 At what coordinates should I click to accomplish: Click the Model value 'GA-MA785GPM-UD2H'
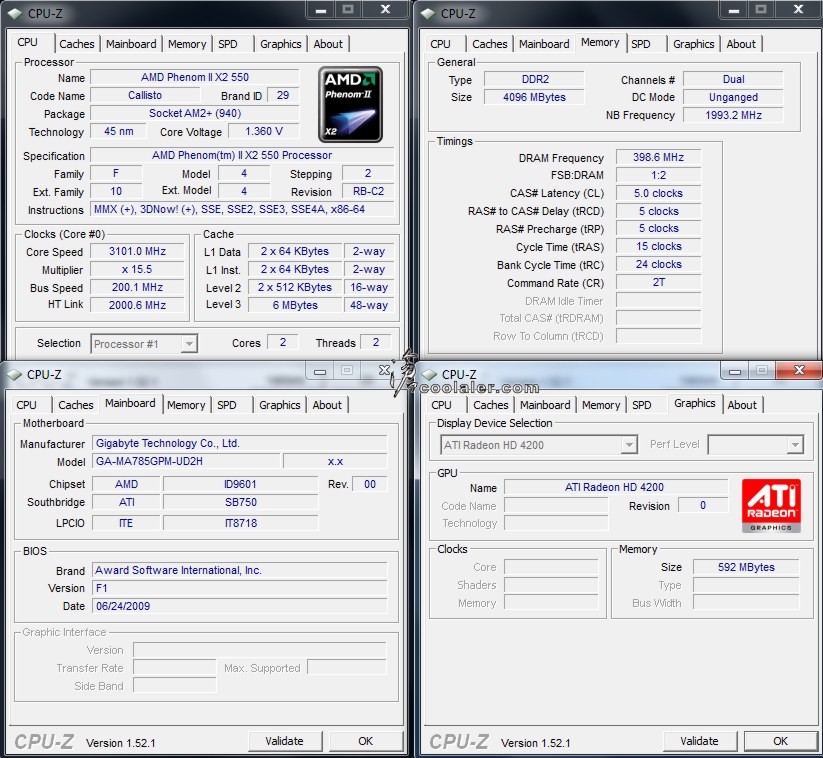186,461
